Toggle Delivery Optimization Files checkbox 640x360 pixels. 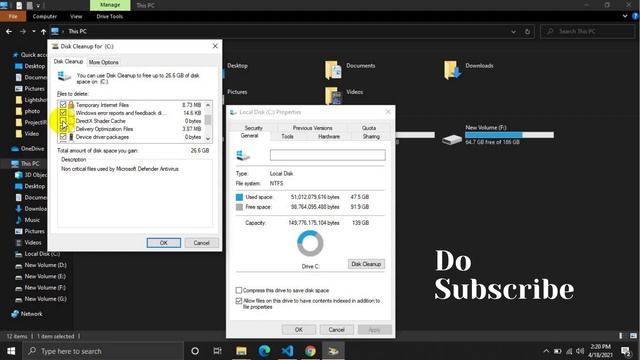(x=63, y=129)
